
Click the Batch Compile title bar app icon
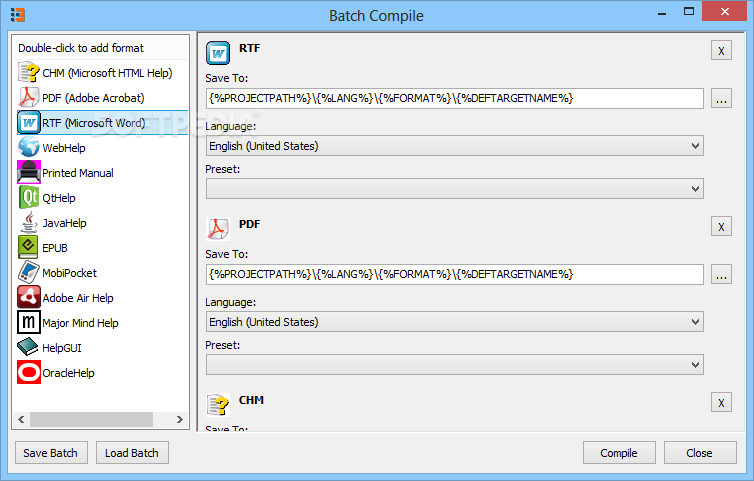(x=18, y=15)
